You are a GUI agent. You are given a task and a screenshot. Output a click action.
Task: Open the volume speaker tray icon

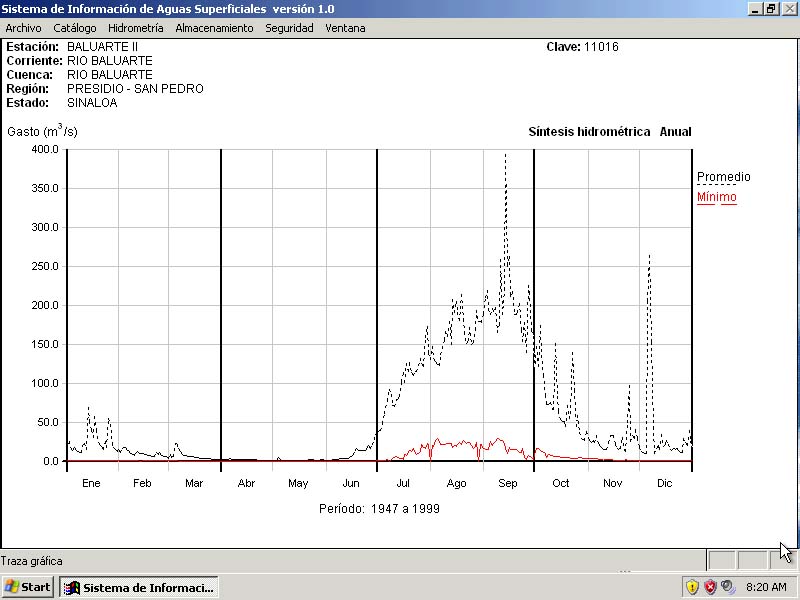[x=728, y=587]
